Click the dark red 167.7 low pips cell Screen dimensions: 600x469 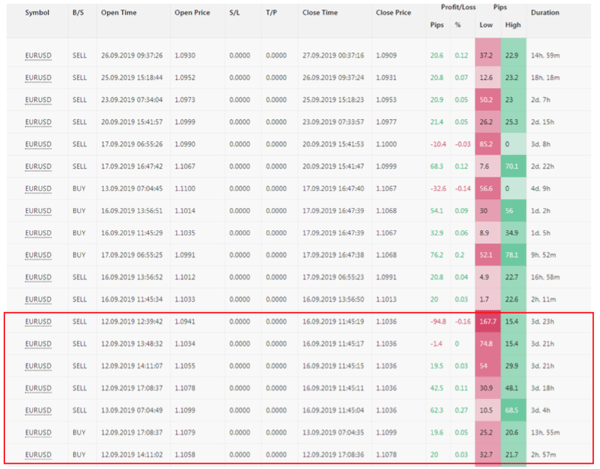click(487, 323)
